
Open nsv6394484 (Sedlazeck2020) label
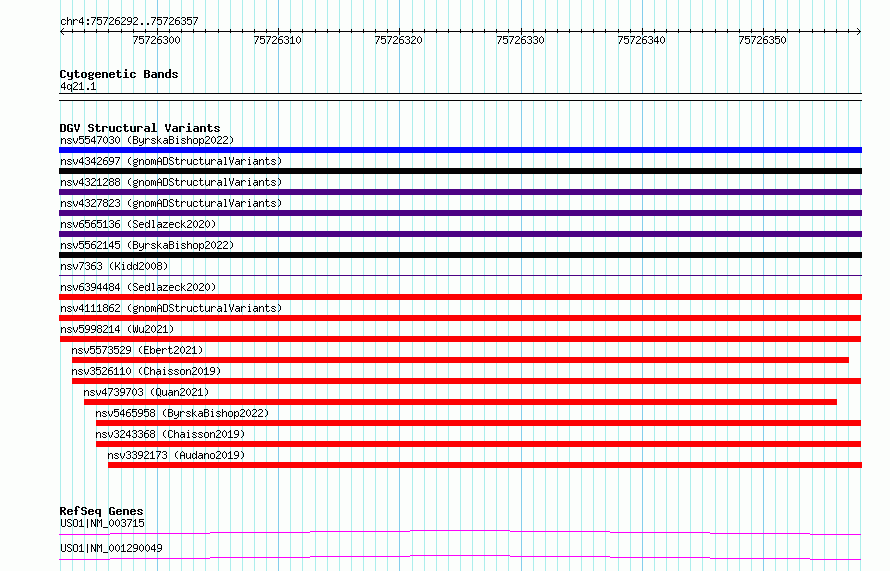point(138,287)
